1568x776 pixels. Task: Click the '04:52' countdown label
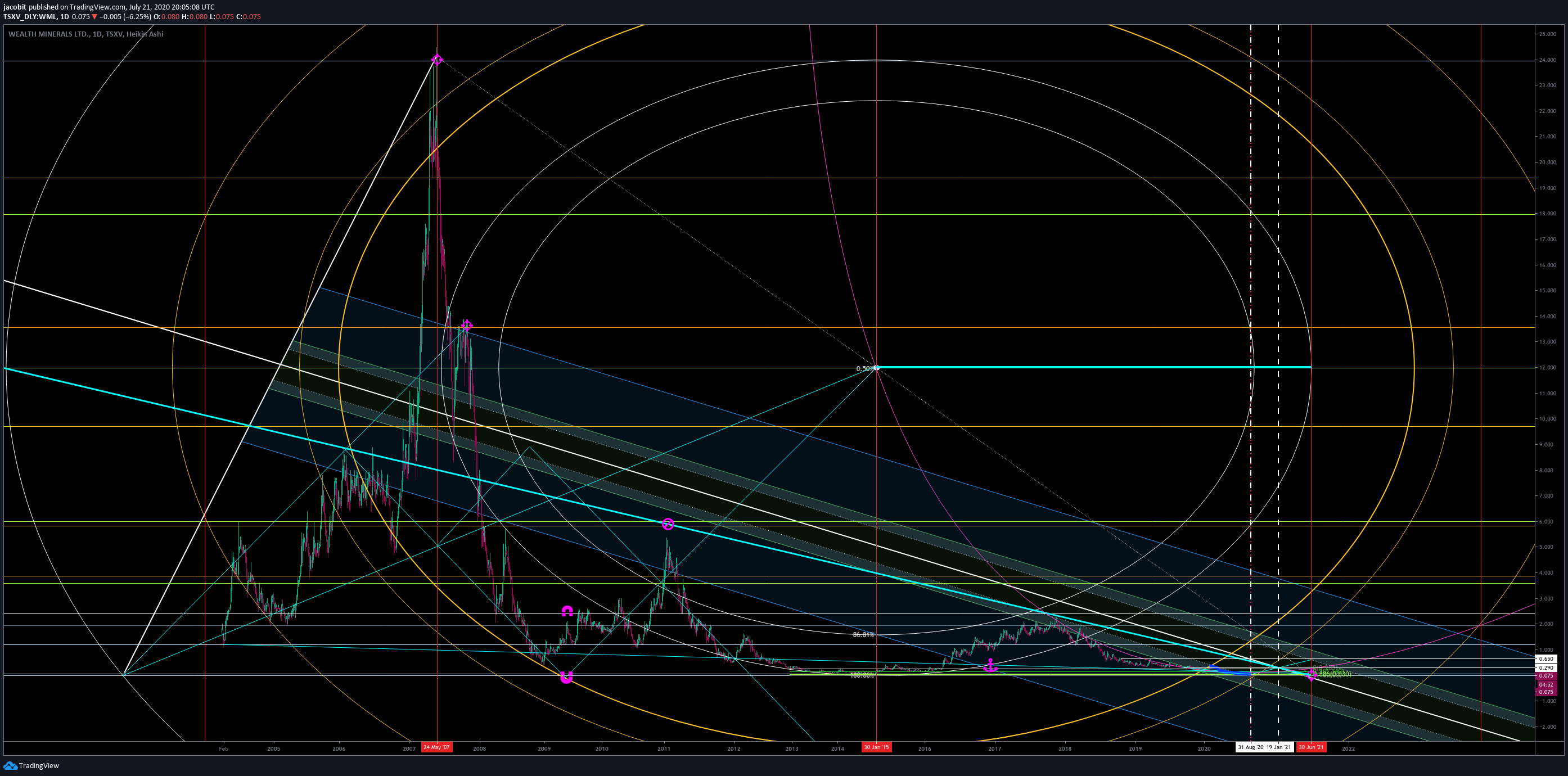coord(1546,684)
